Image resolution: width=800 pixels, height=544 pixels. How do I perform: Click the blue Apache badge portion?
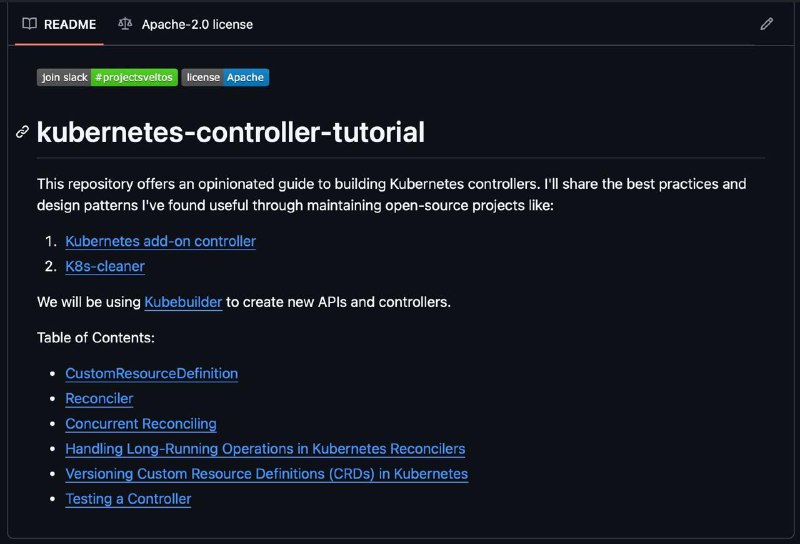pos(246,77)
